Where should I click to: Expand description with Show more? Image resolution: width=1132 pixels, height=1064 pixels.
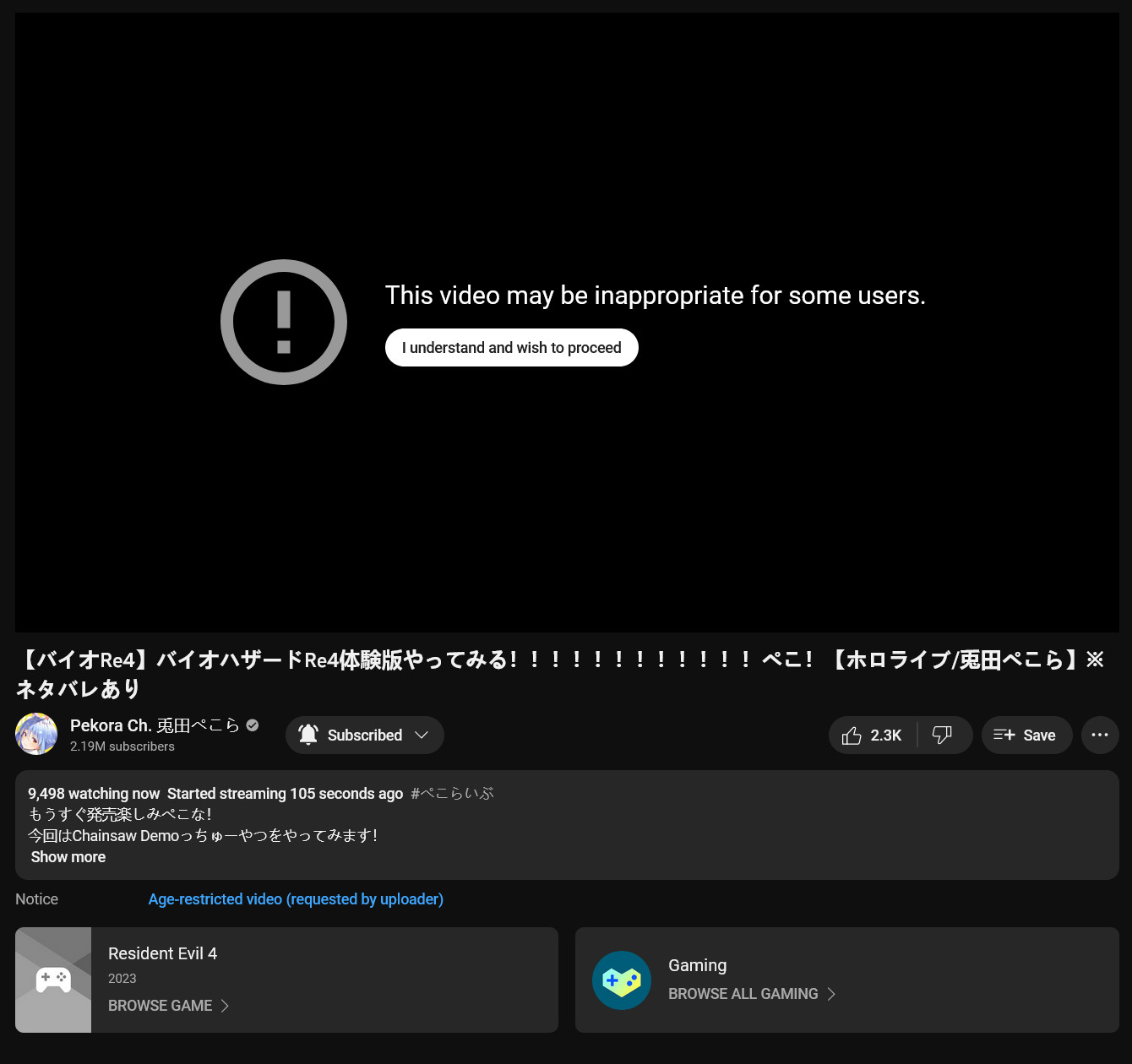[x=68, y=857]
